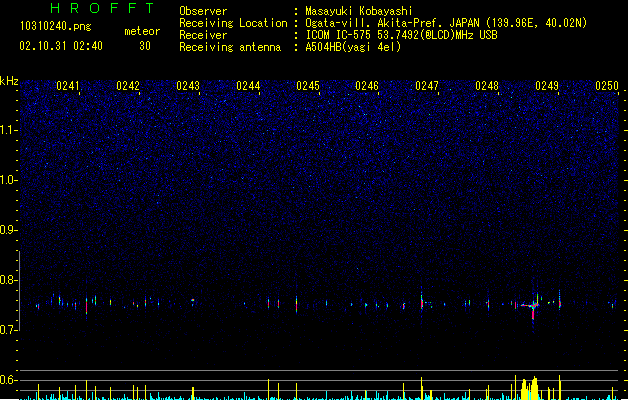Click the HROFFT title text

click(x=102, y=8)
